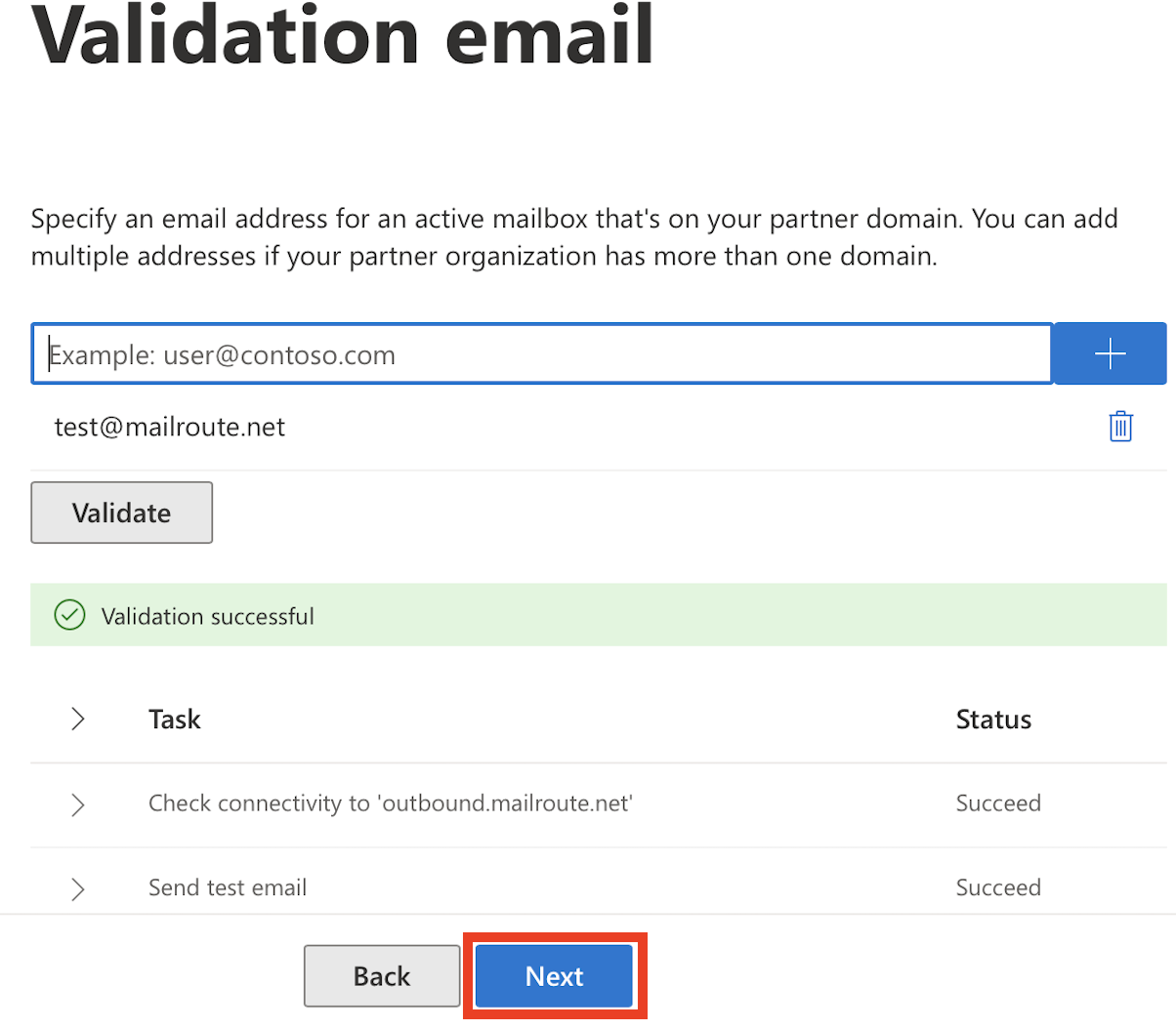Click the plus icon to add email

(1111, 353)
